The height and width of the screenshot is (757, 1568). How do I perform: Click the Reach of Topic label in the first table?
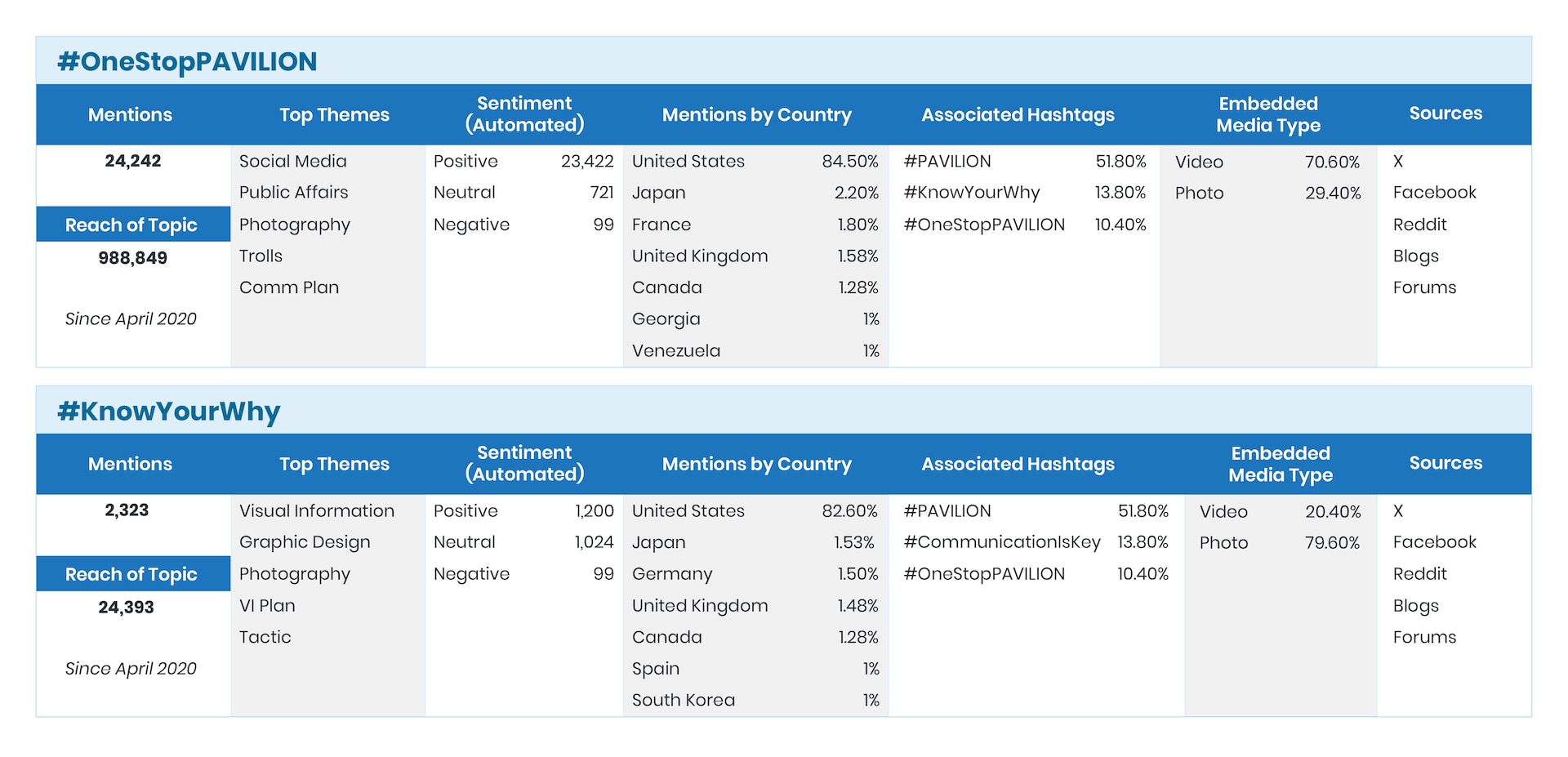coord(132,225)
